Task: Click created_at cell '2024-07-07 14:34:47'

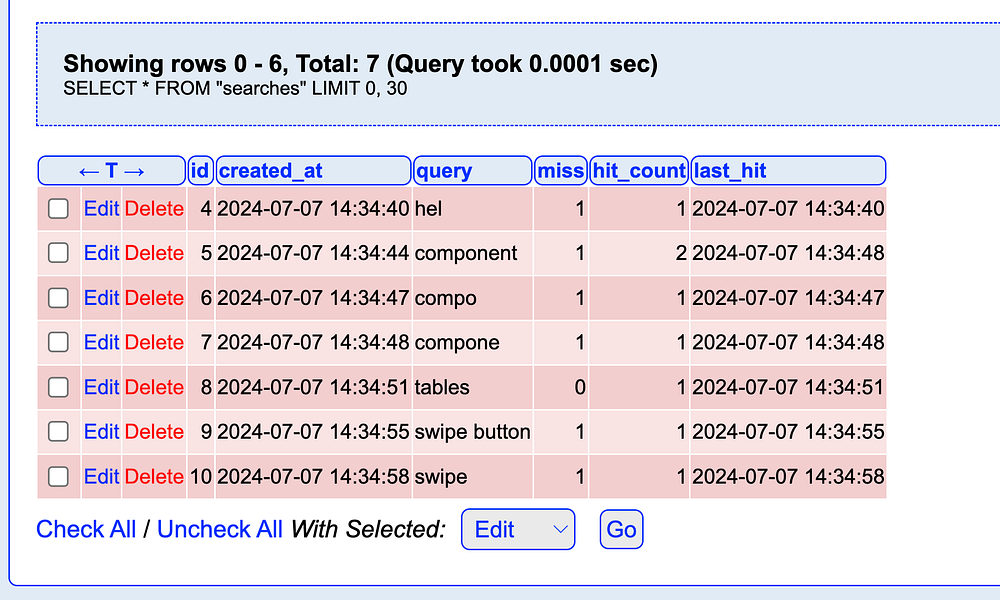Action: click(313, 298)
